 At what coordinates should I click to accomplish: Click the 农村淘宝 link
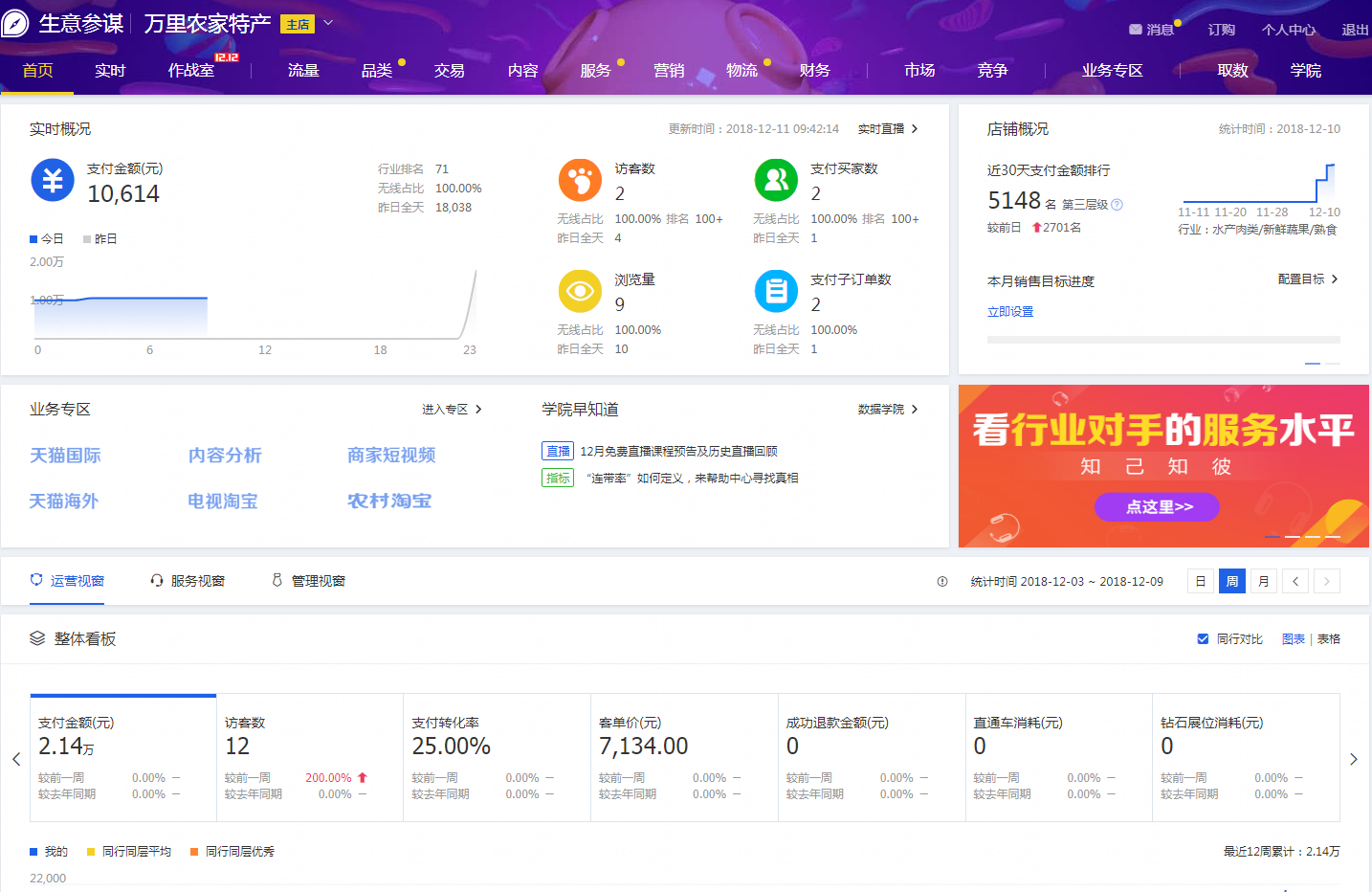[x=389, y=501]
